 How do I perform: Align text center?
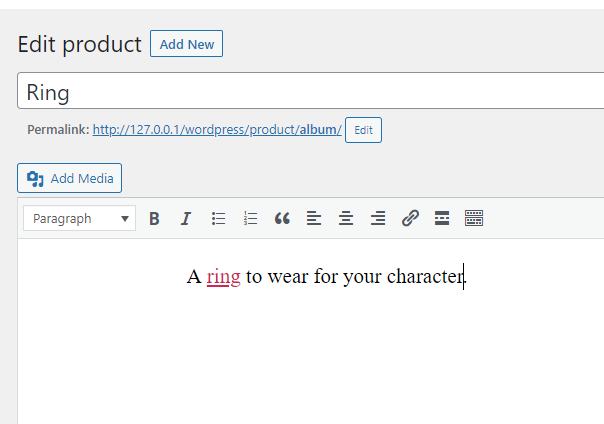pos(346,218)
